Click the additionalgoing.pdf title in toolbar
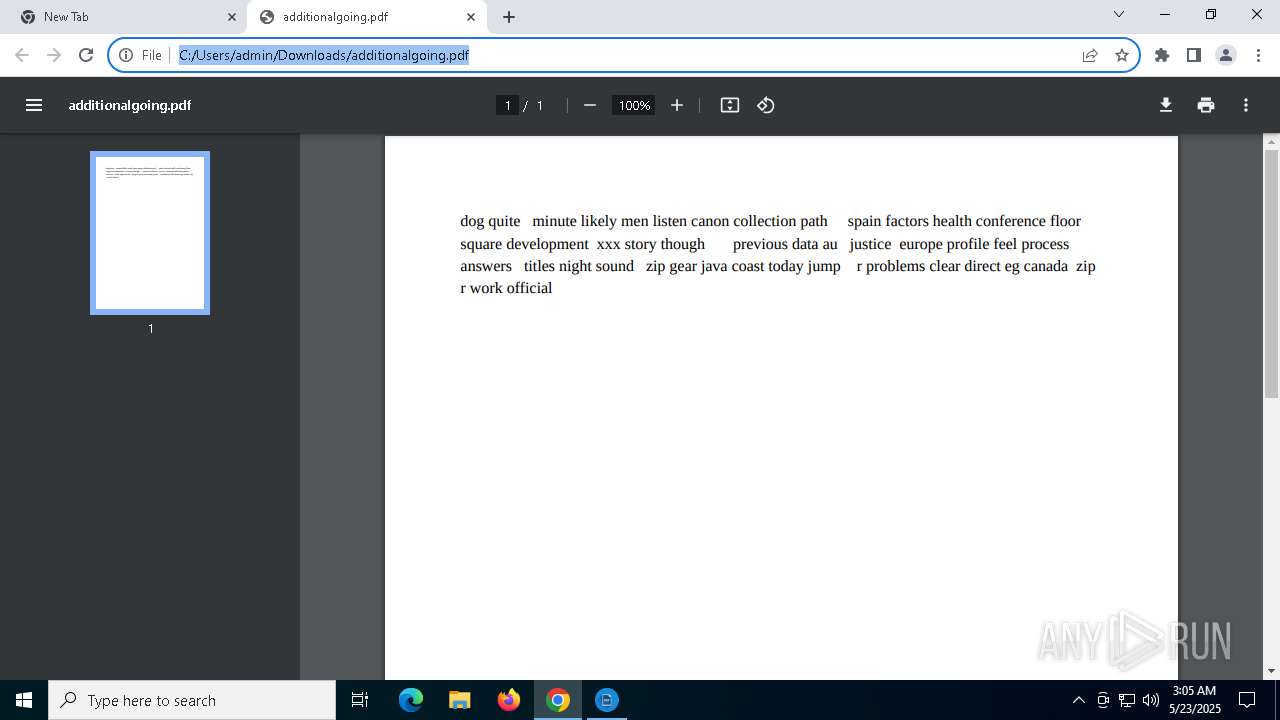The image size is (1280, 720). click(130, 105)
